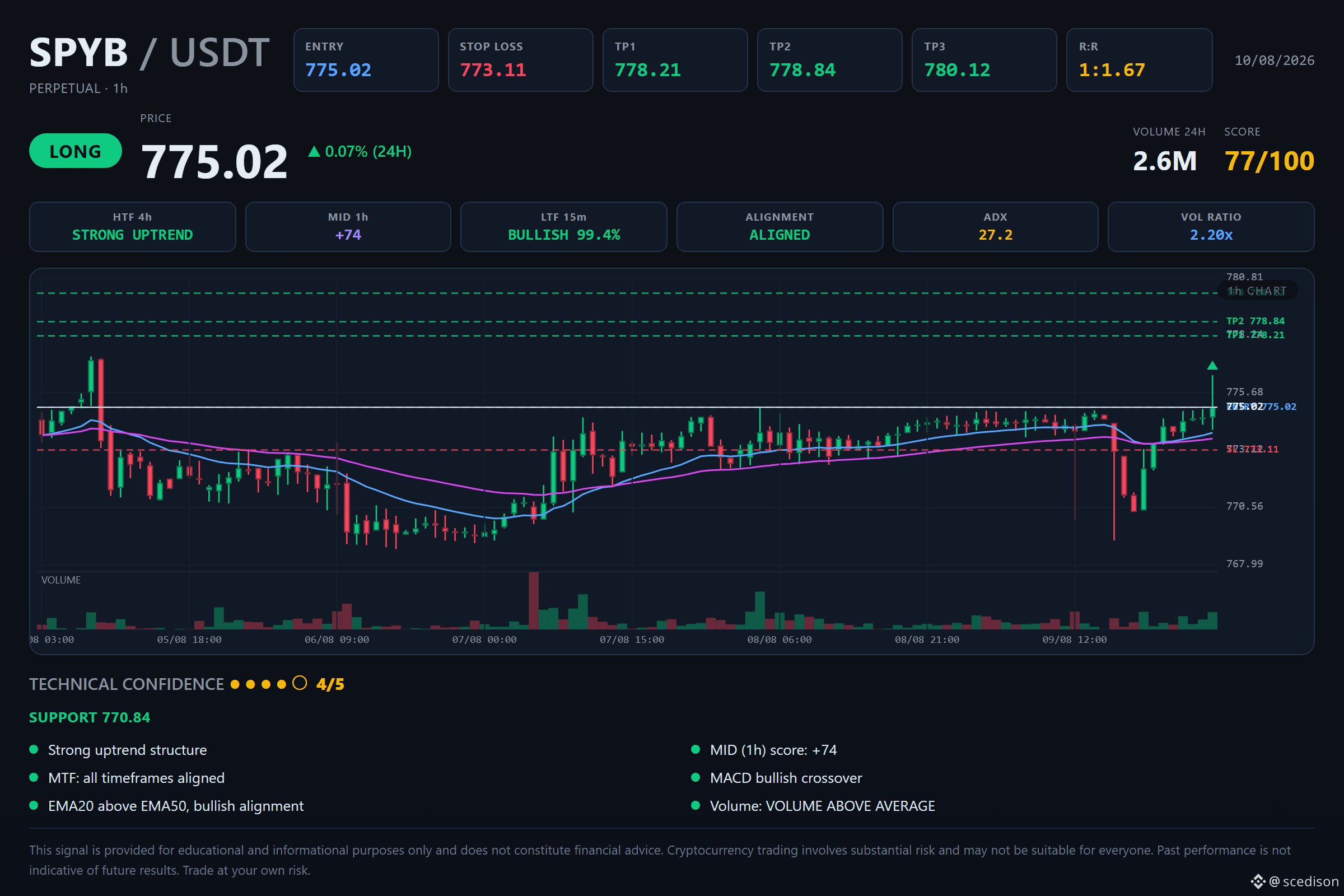Click the 07/08 15:00 time axis label
This screenshot has height=896, width=1344.
click(x=632, y=640)
